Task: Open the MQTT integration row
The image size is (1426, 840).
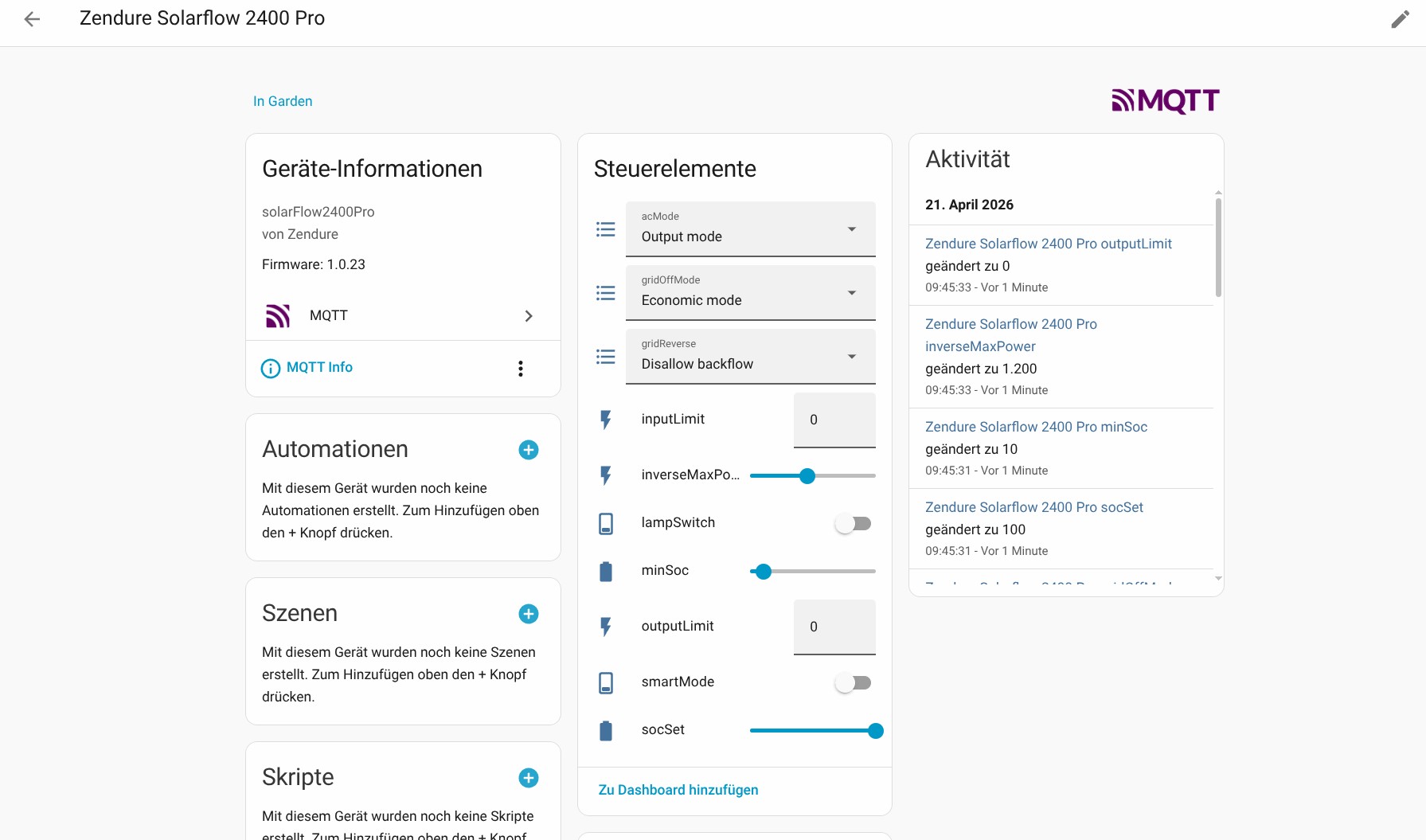Action: pyautogui.click(x=403, y=316)
